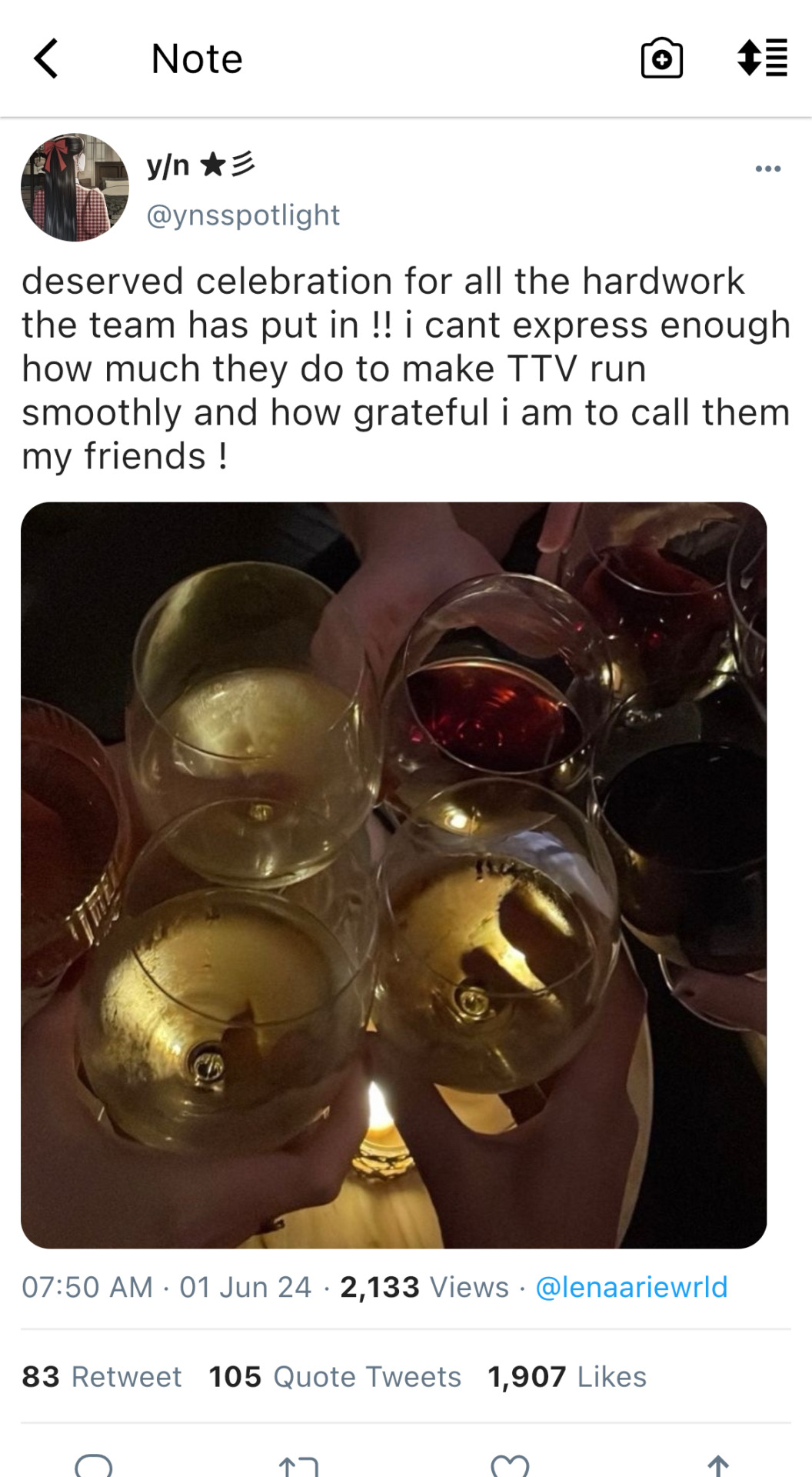Tap the Note header title

tap(197, 58)
